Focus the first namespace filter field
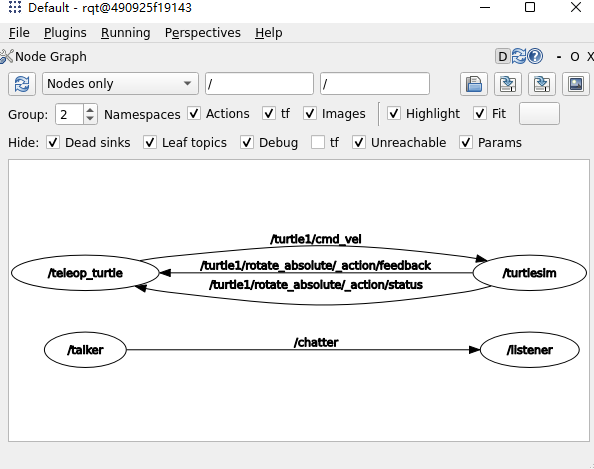594x469 pixels. [259, 84]
